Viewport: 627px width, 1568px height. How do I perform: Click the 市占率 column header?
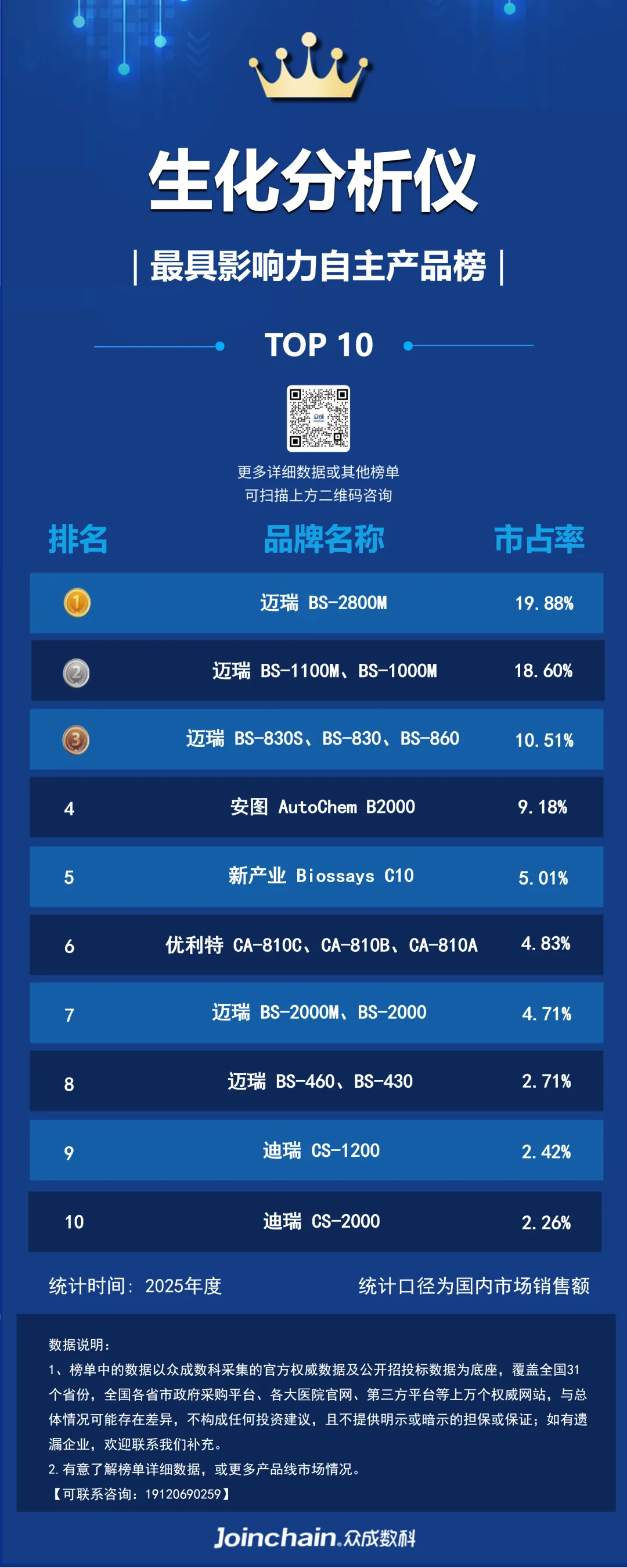coord(539,539)
